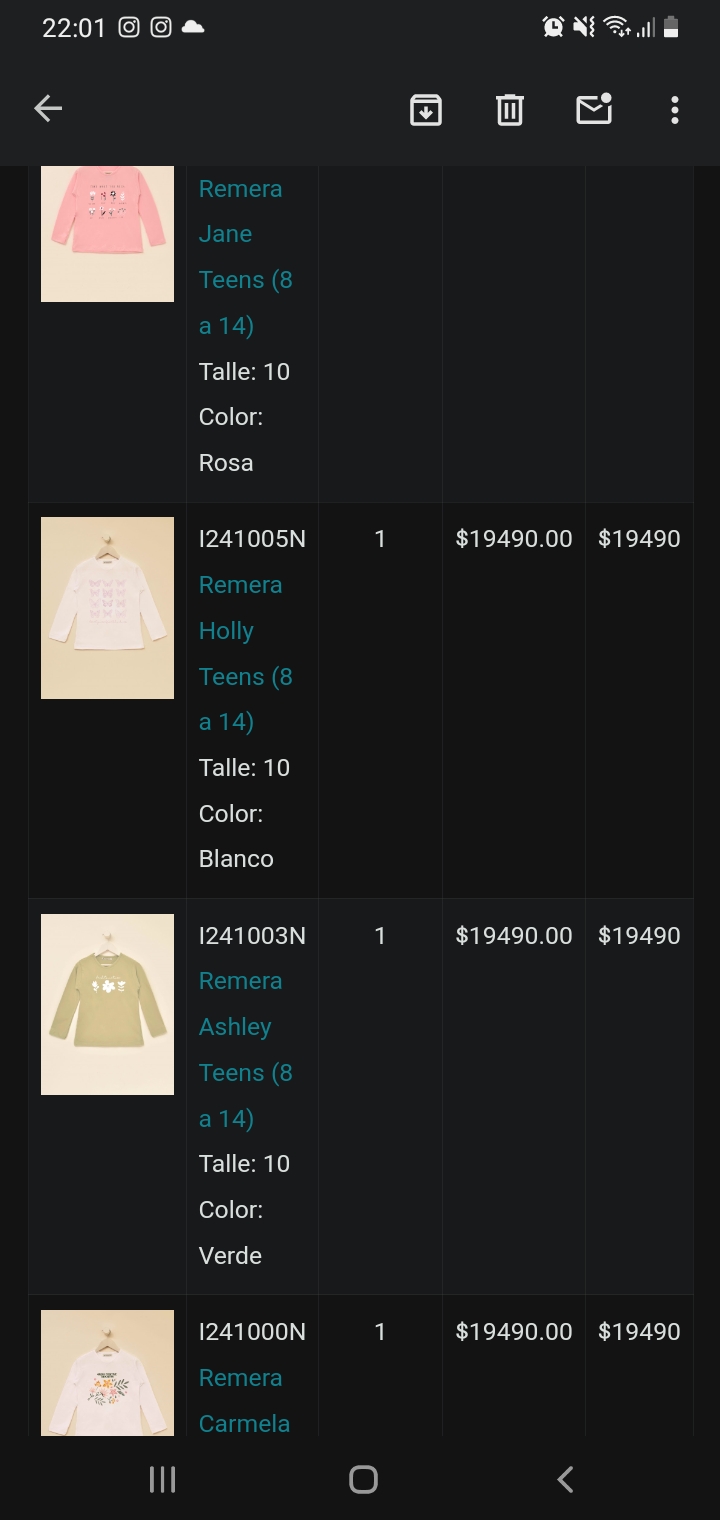Tap the white Holly shirt thumbnail

click(x=107, y=607)
